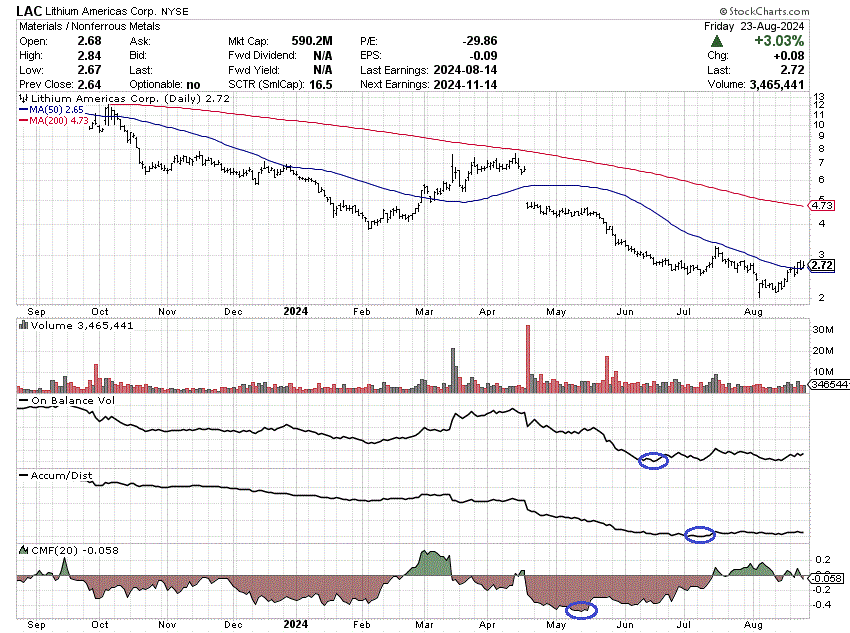
Task: Click the NYSE exchange label
Action: 176,11
